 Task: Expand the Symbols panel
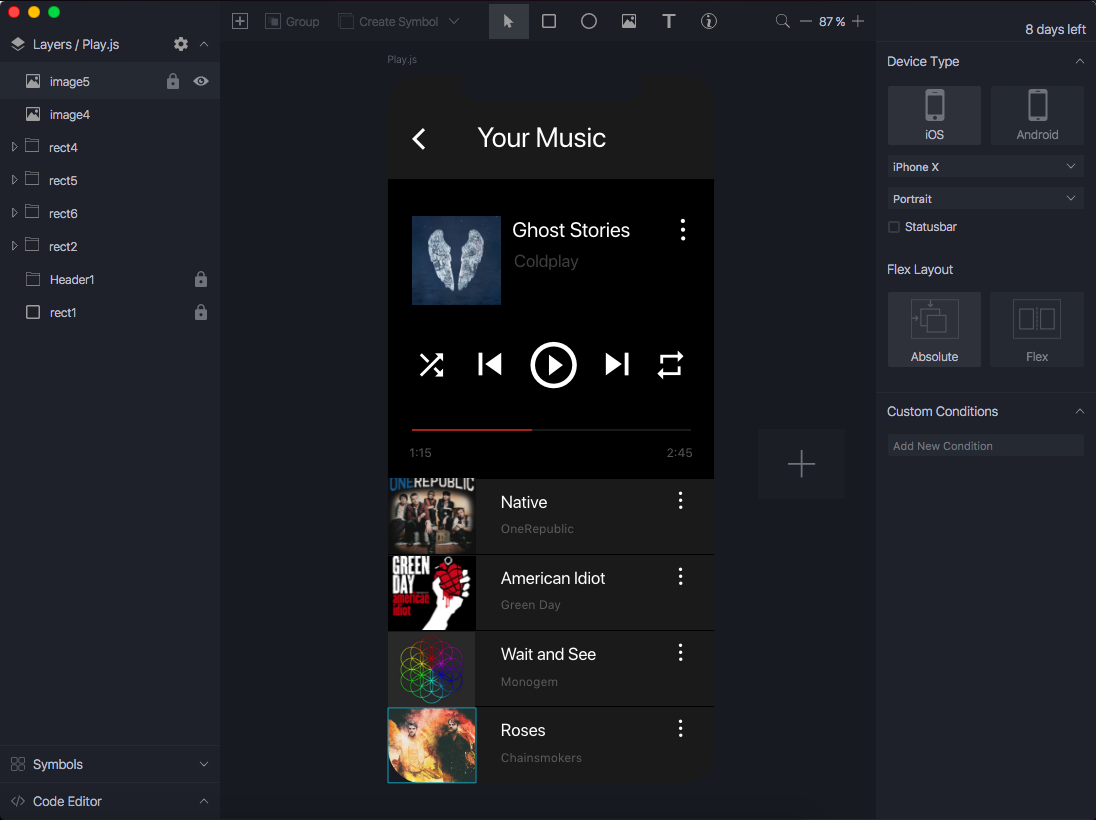pyautogui.click(x=203, y=764)
